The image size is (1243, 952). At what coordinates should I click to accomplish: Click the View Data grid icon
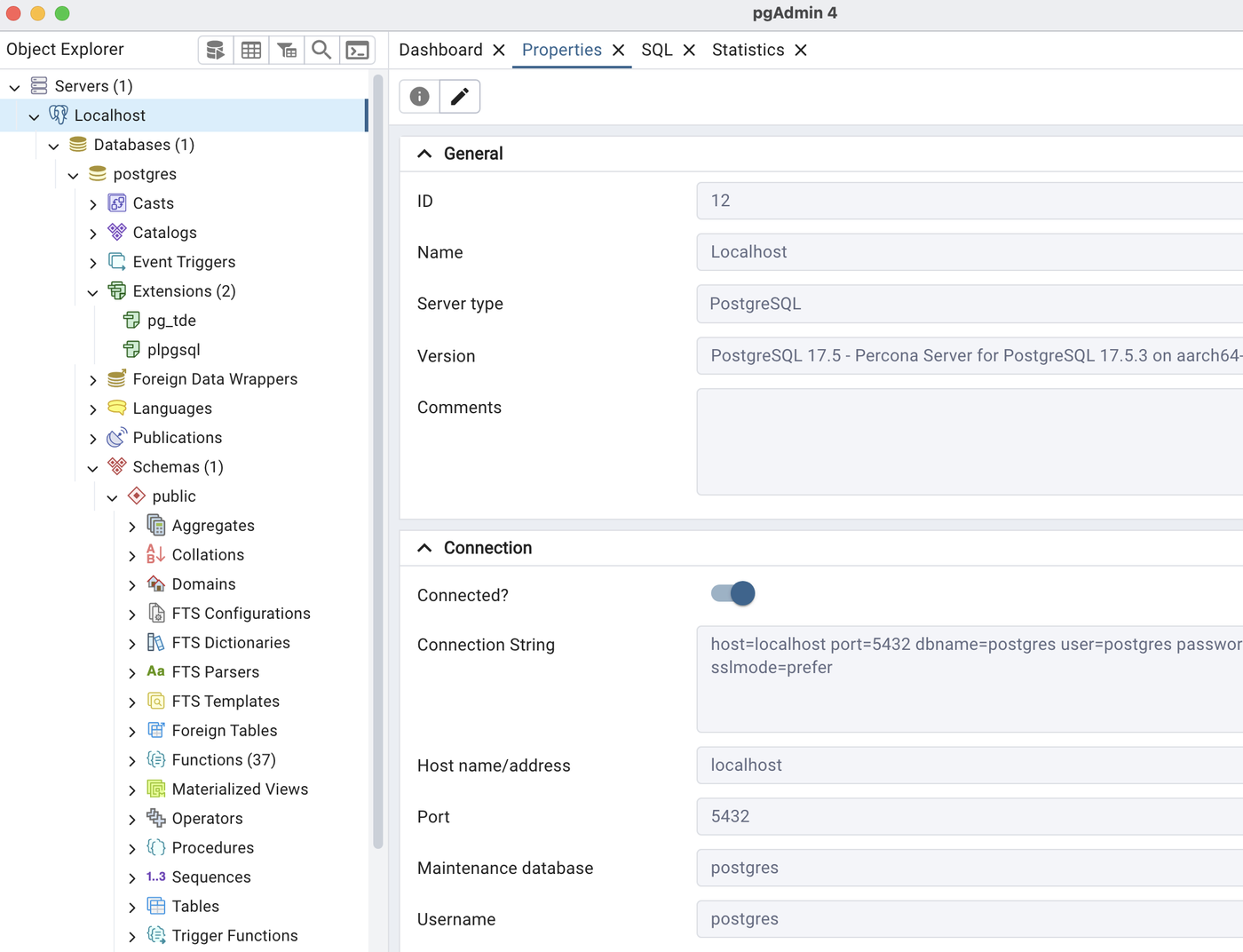coord(251,49)
